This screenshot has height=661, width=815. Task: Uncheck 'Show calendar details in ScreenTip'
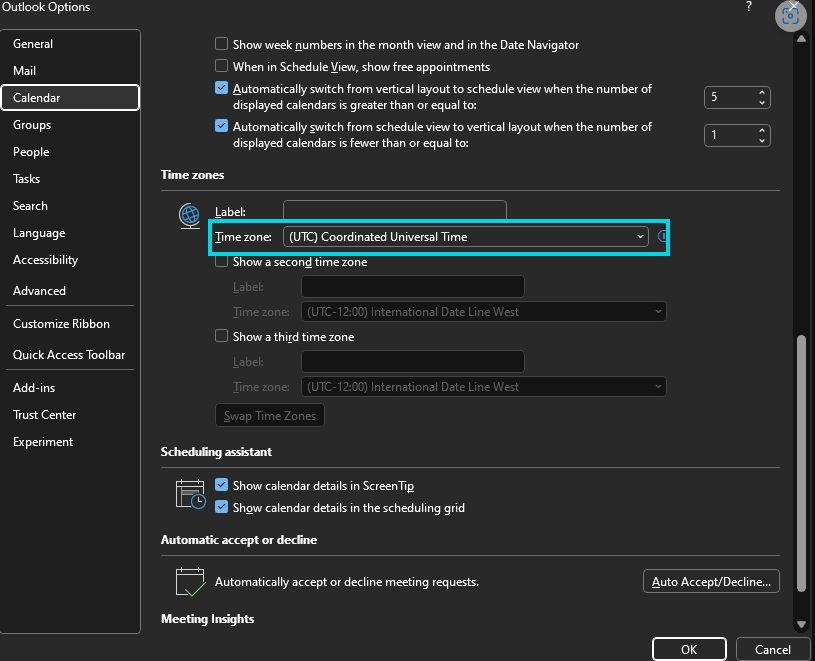(221, 485)
